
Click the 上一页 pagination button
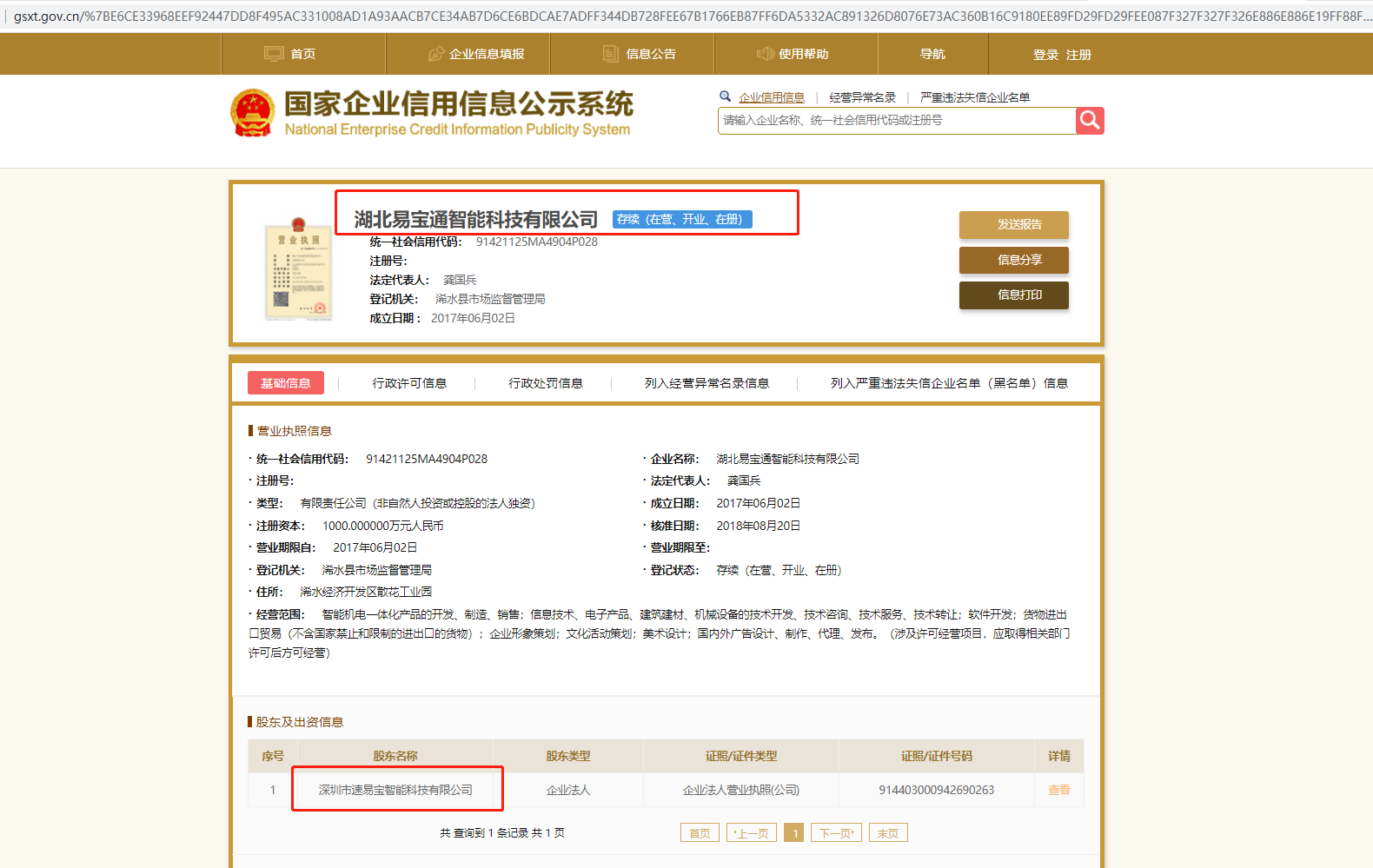[x=752, y=833]
